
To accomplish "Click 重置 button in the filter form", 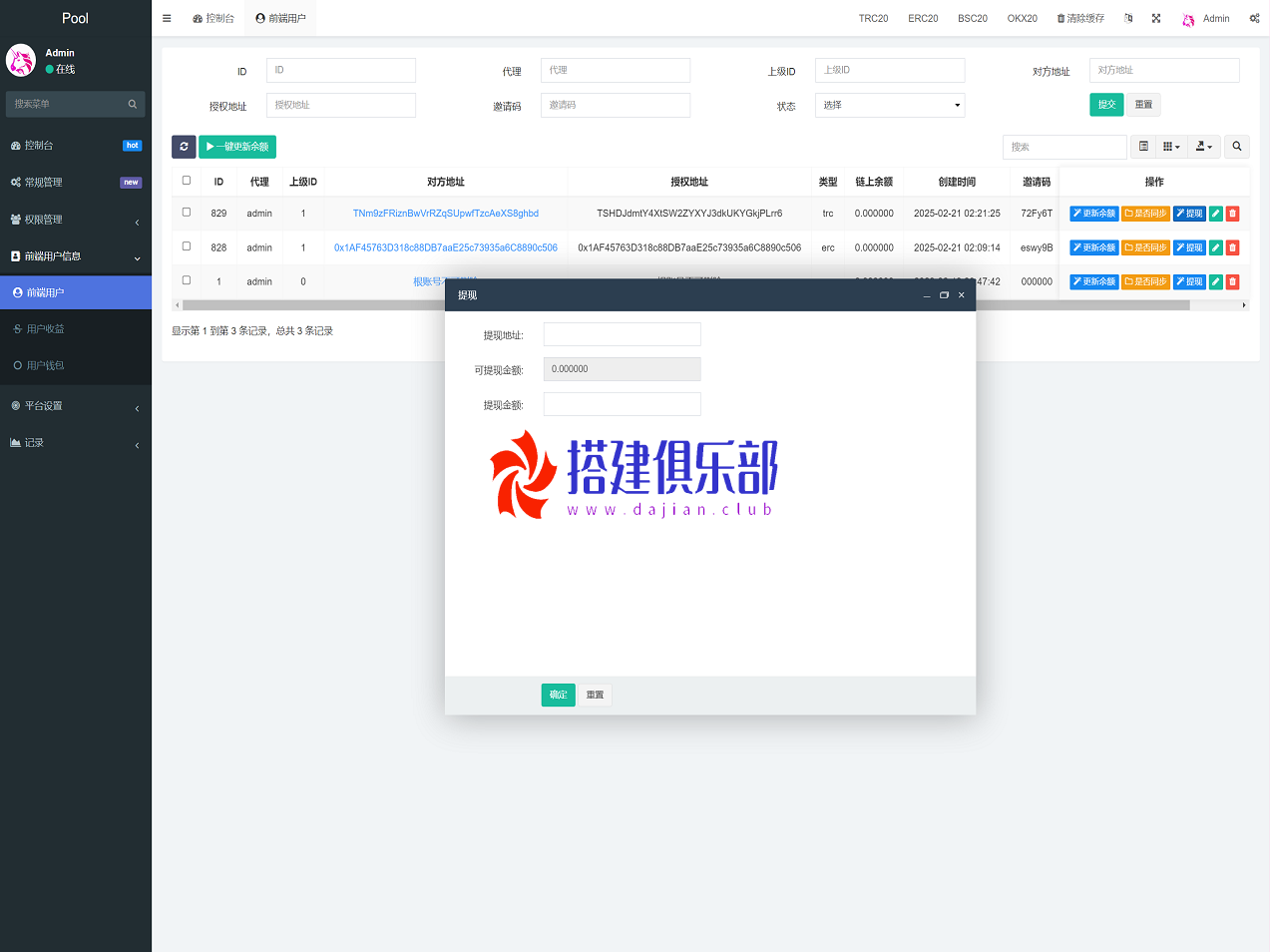I will [x=1143, y=105].
